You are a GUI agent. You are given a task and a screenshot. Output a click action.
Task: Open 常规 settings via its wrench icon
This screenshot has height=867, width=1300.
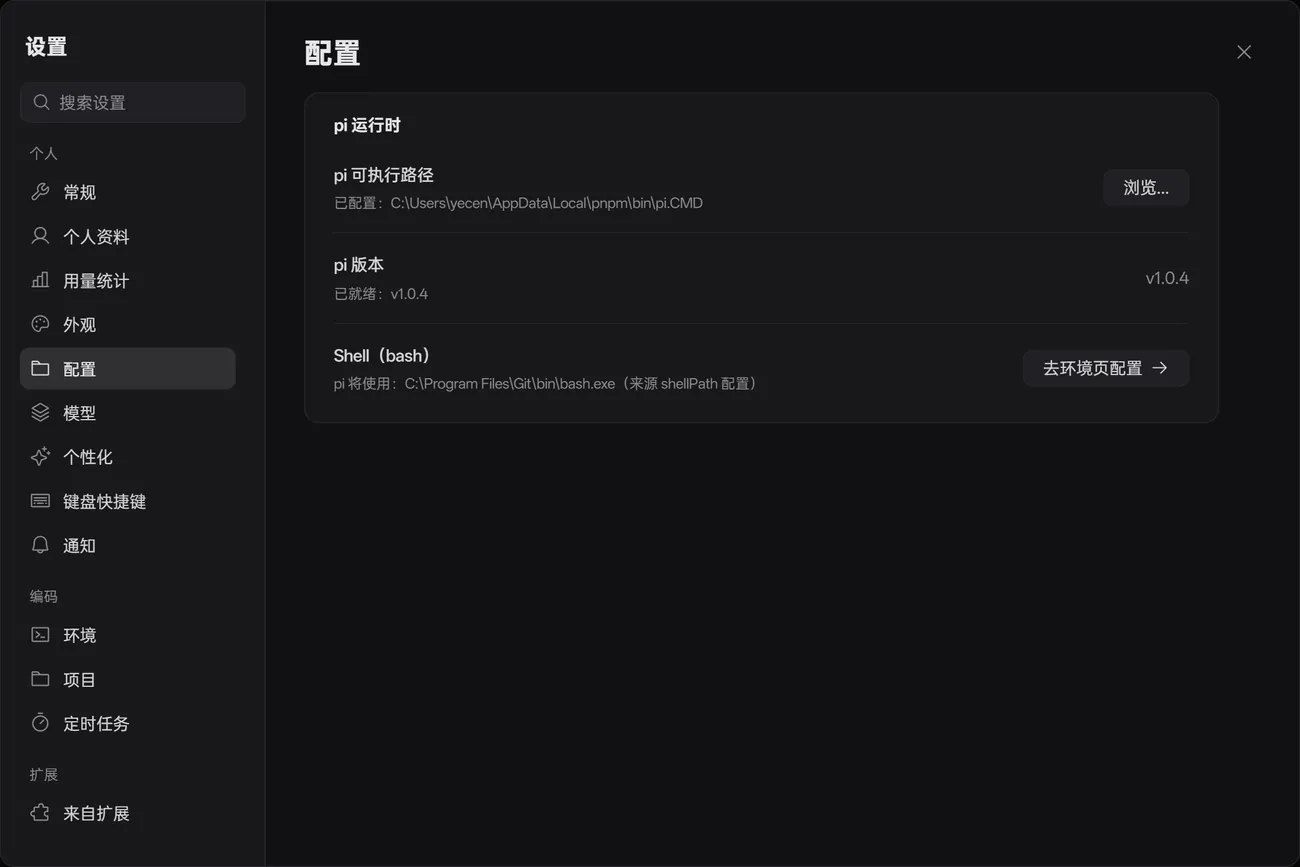tap(40, 192)
